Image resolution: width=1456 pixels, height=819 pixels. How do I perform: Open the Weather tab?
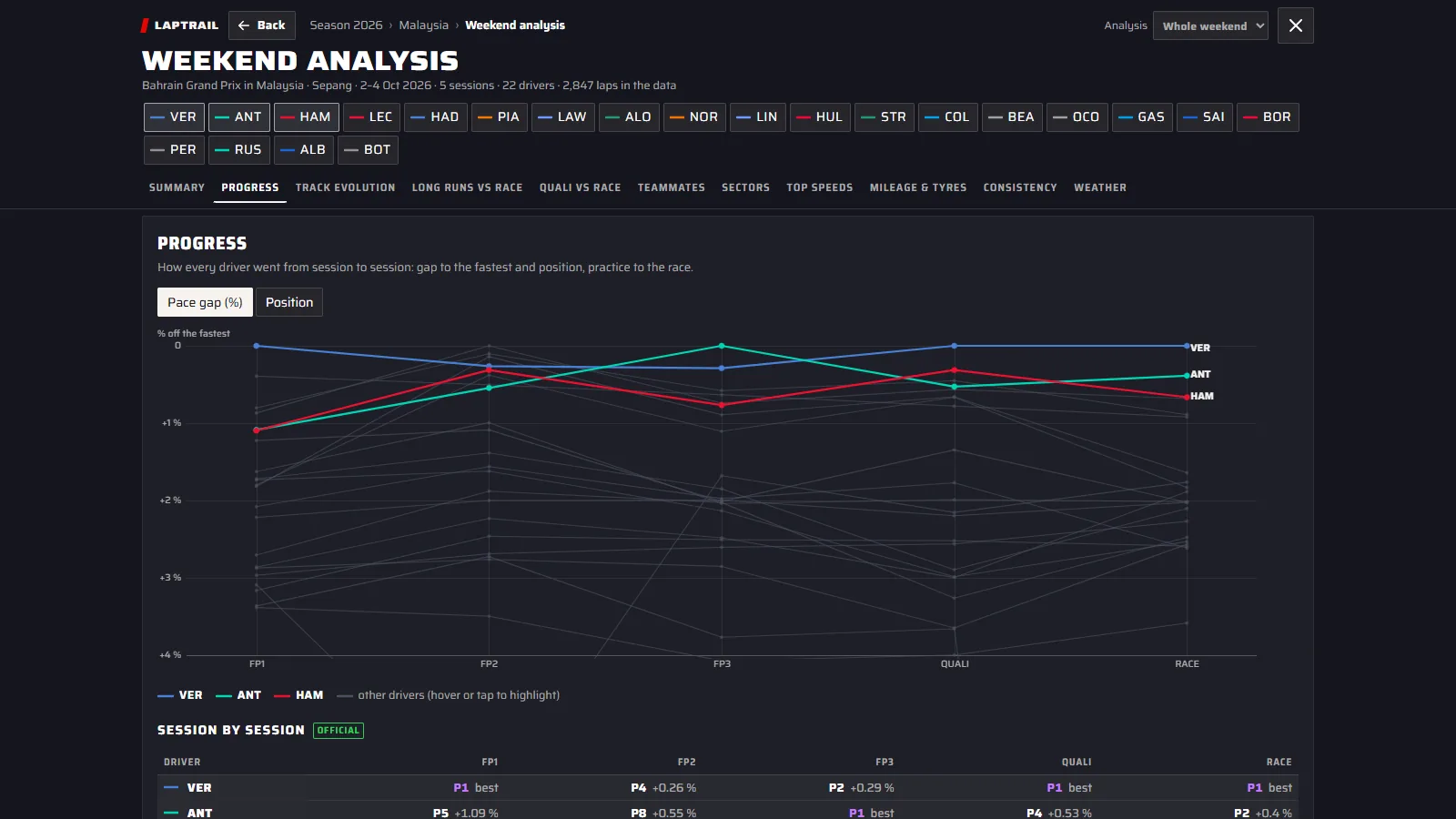click(1100, 187)
